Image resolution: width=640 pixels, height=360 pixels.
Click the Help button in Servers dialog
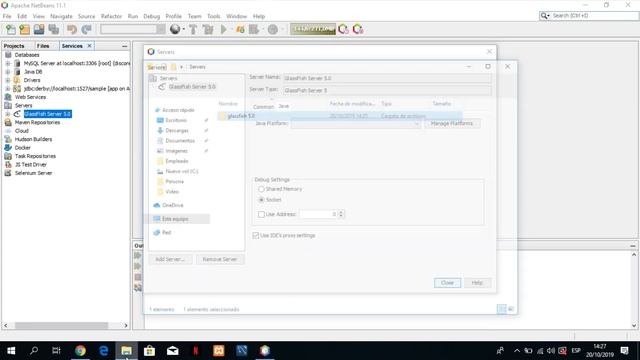pos(477,282)
